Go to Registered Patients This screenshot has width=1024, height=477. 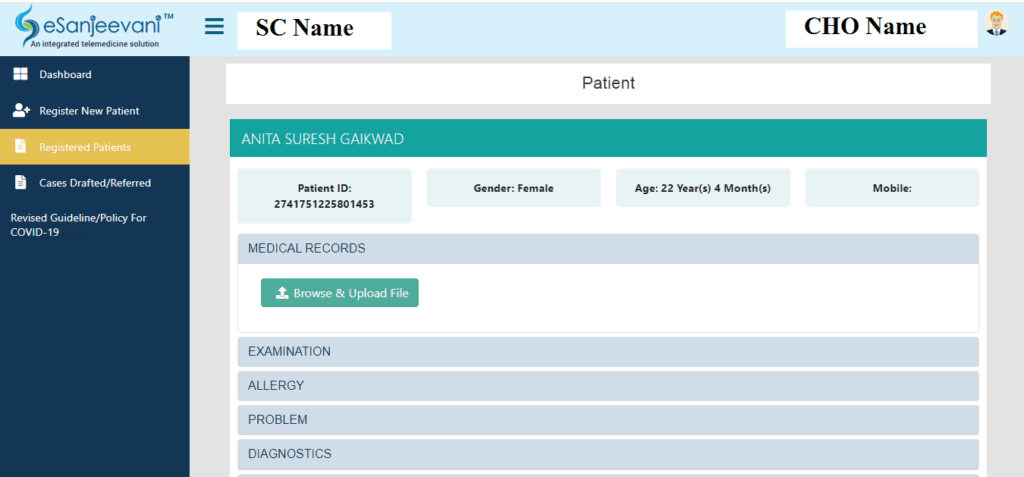(95, 147)
